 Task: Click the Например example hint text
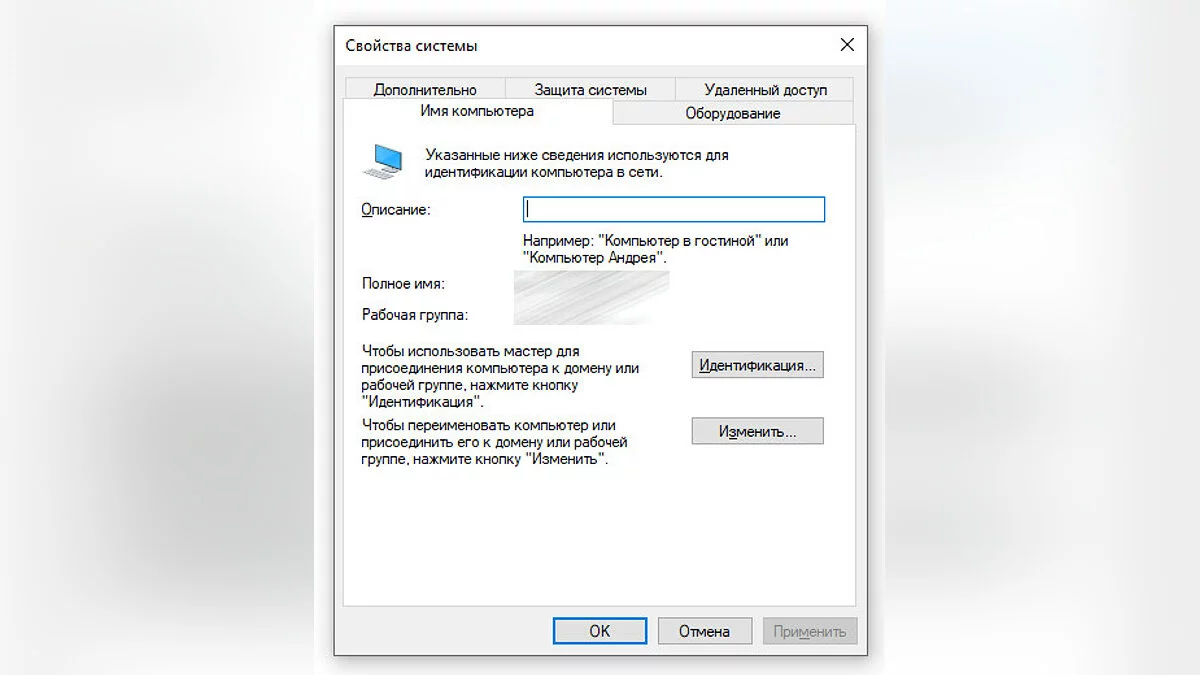pos(656,249)
